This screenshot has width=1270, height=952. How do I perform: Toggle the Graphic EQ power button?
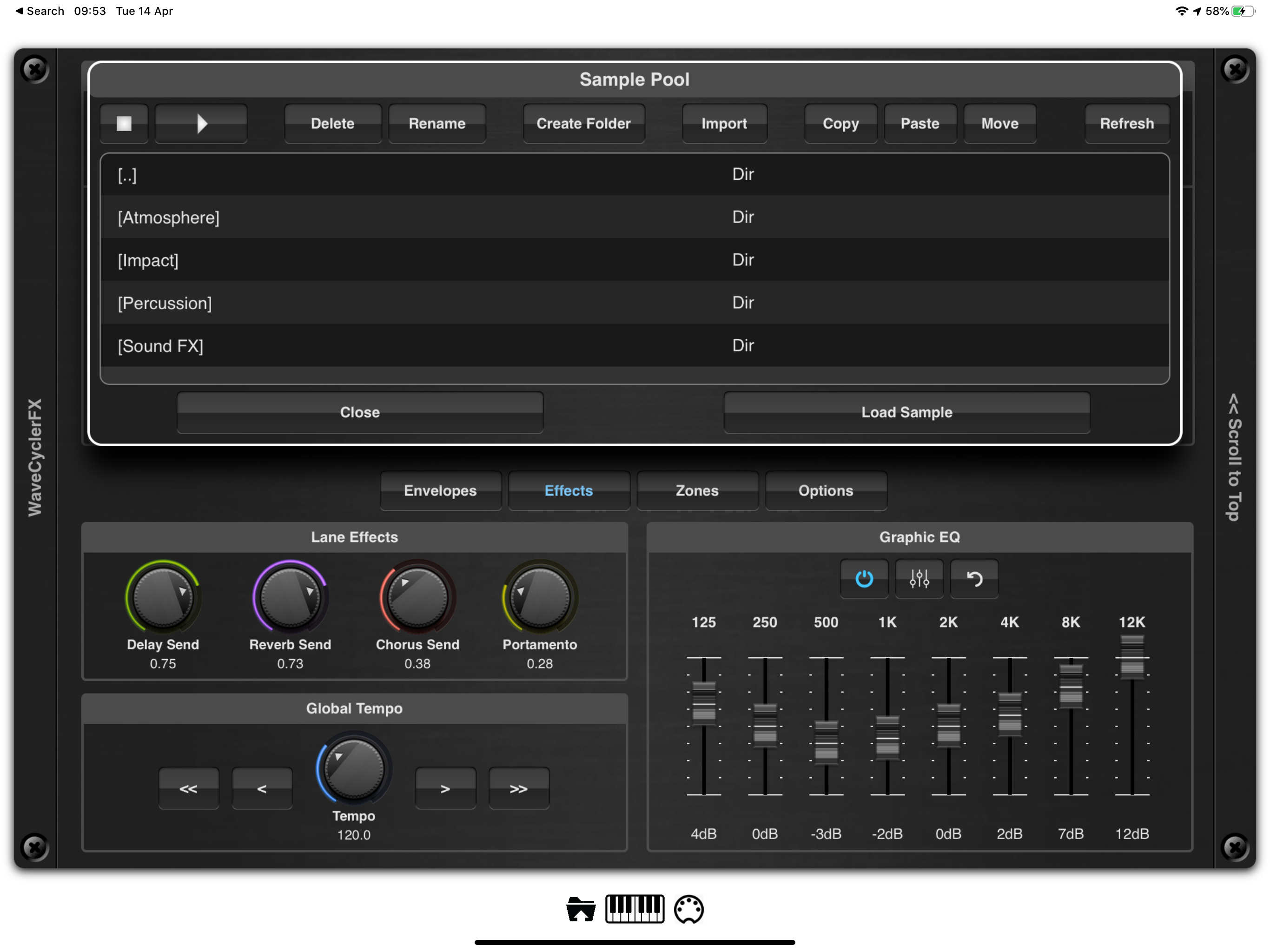[x=864, y=578]
